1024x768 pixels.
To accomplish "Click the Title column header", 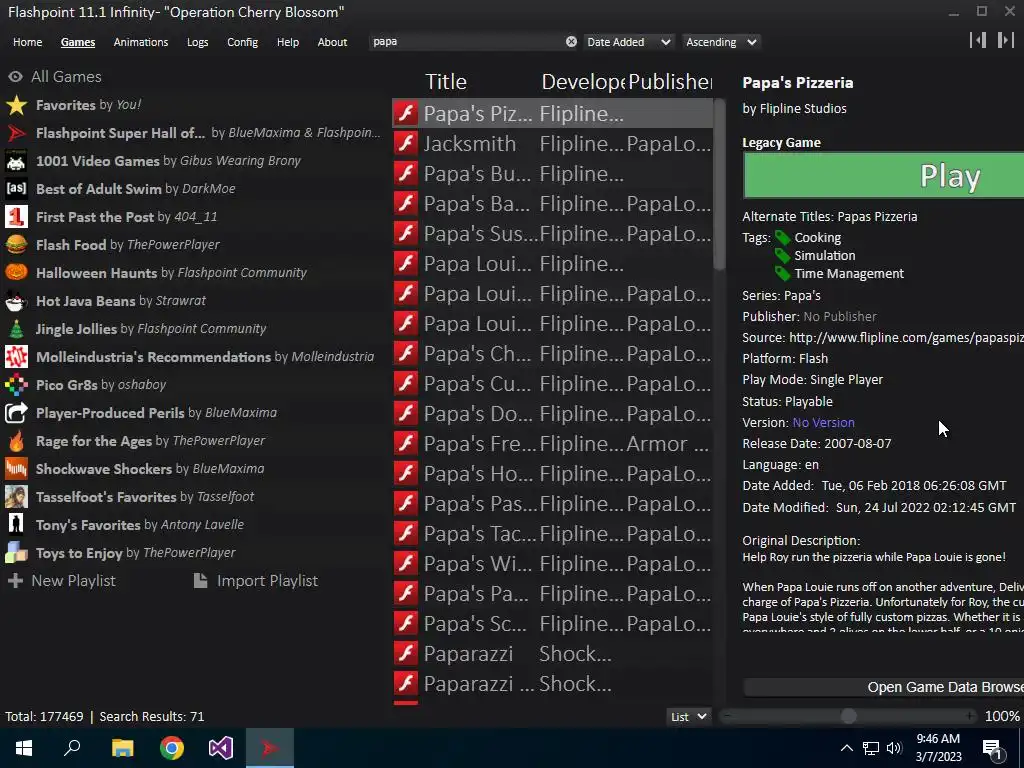I will 446,82.
